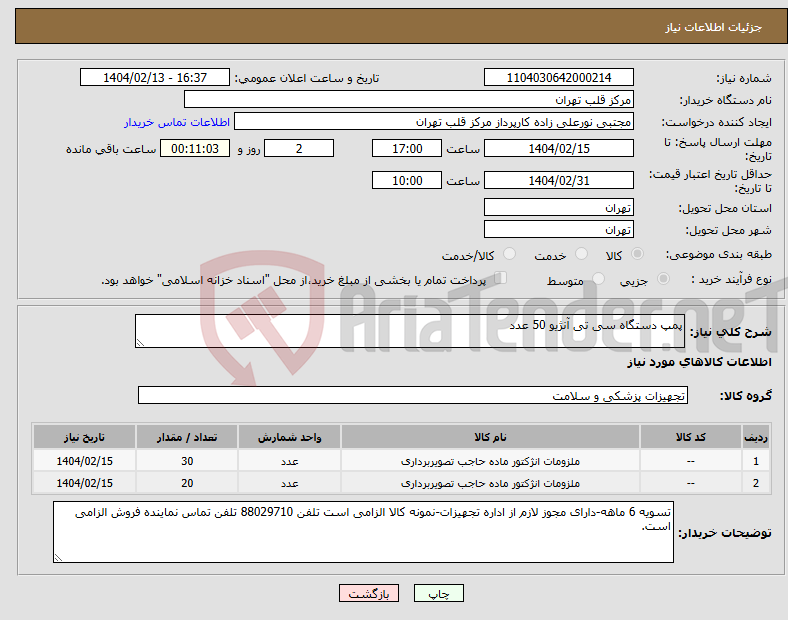The width and height of the screenshot is (788, 620).
Task: Click the remaining days field showing 2
Action: (299, 148)
